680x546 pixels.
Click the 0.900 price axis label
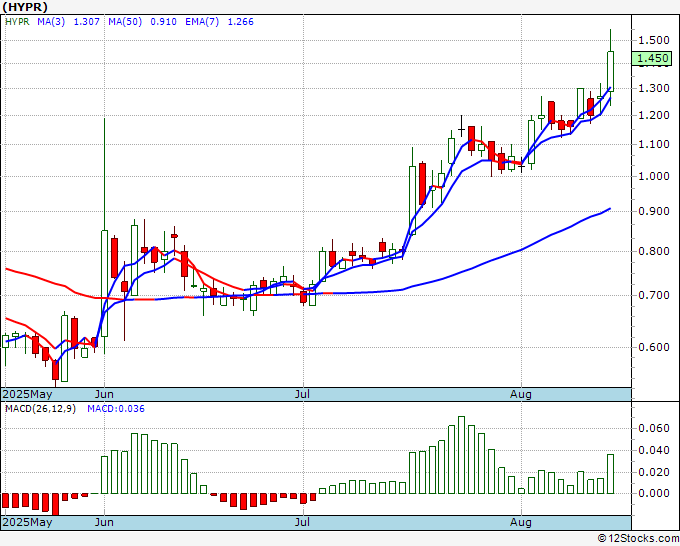(x=654, y=211)
